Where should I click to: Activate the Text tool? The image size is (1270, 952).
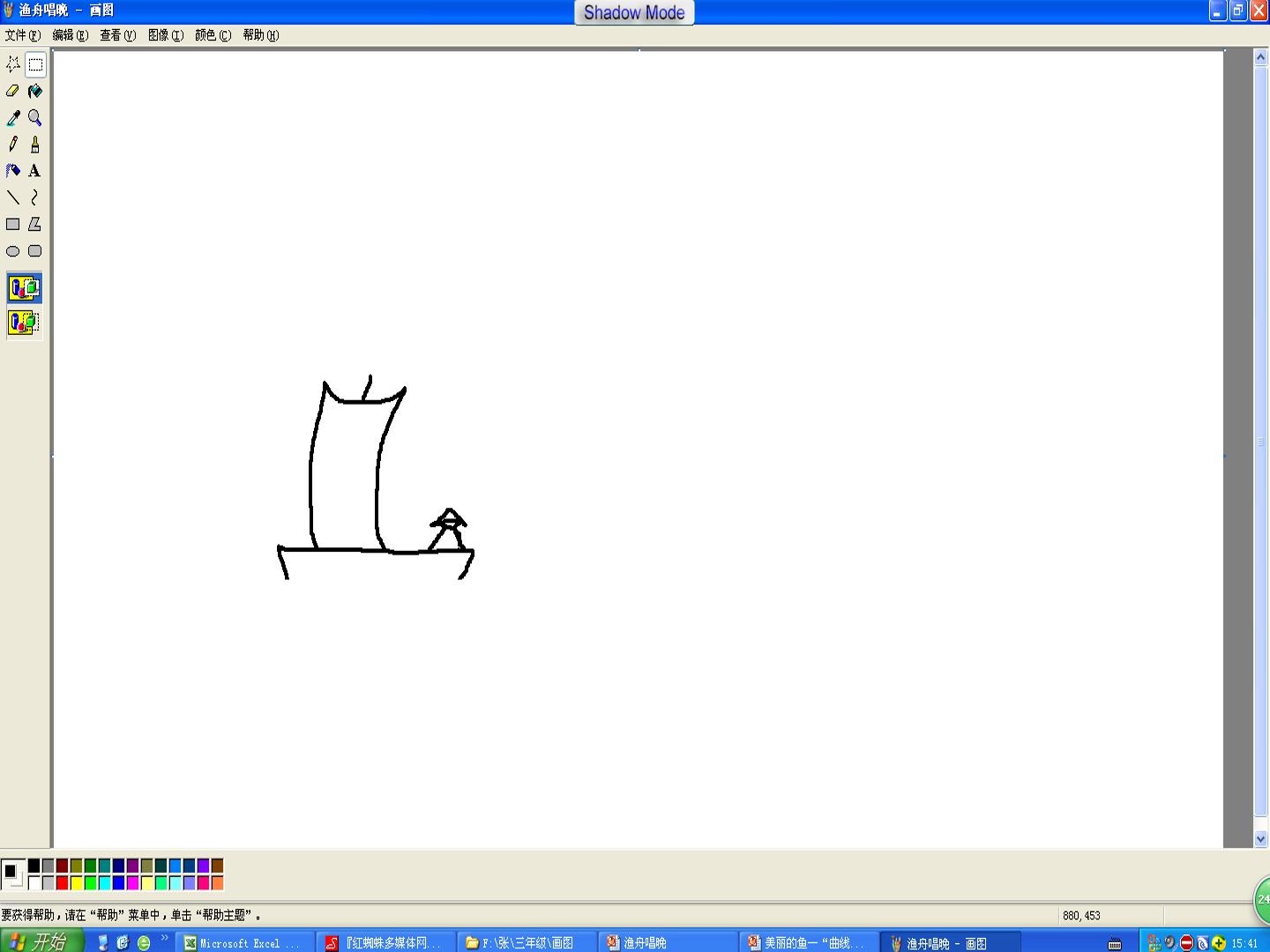[35, 171]
